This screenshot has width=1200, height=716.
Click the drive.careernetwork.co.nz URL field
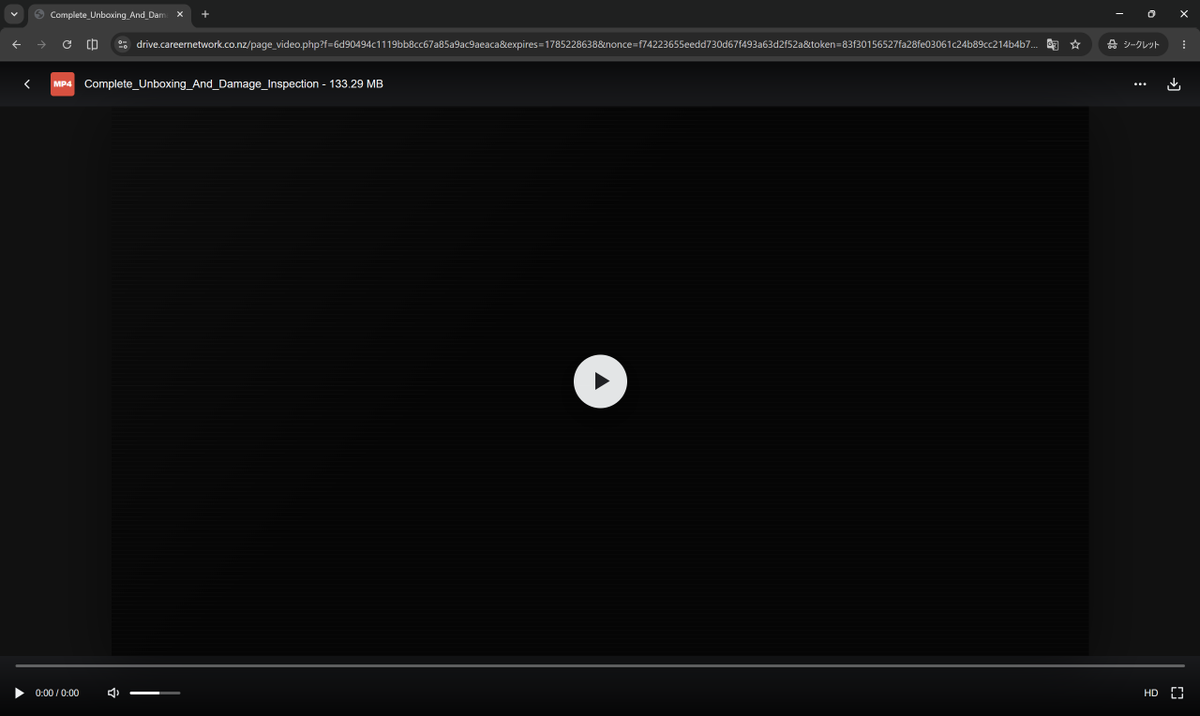pyautogui.click(x=587, y=44)
